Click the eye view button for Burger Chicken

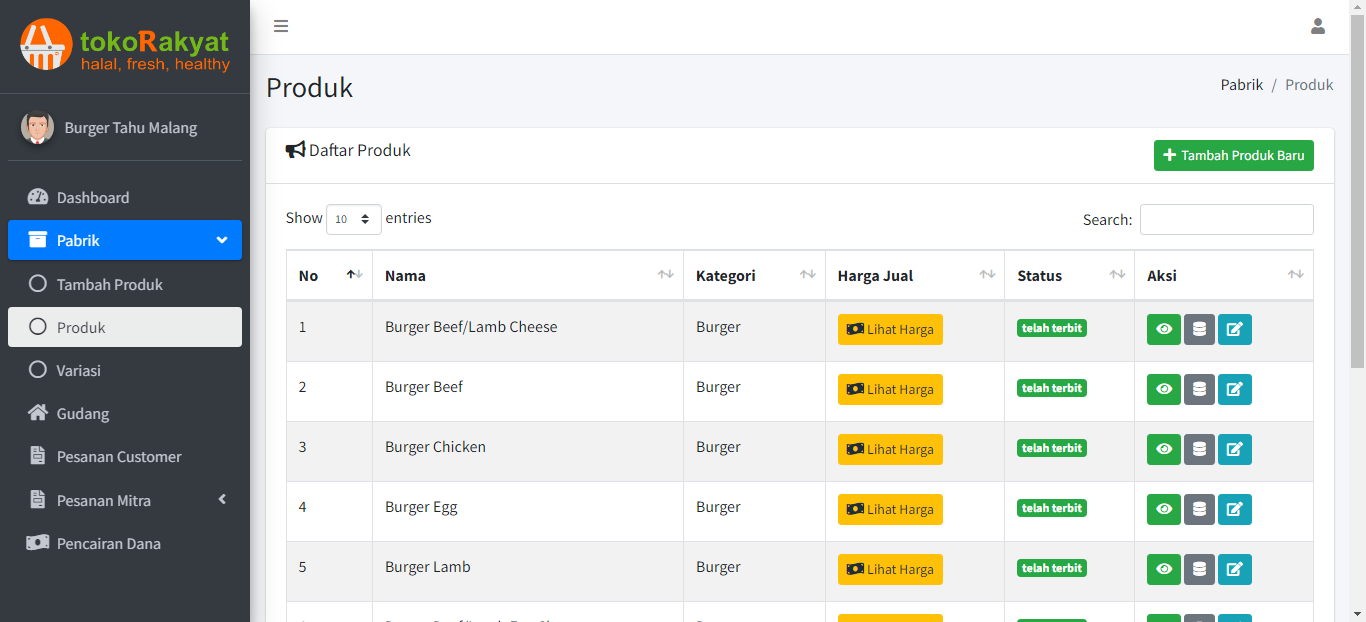click(x=1163, y=450)
